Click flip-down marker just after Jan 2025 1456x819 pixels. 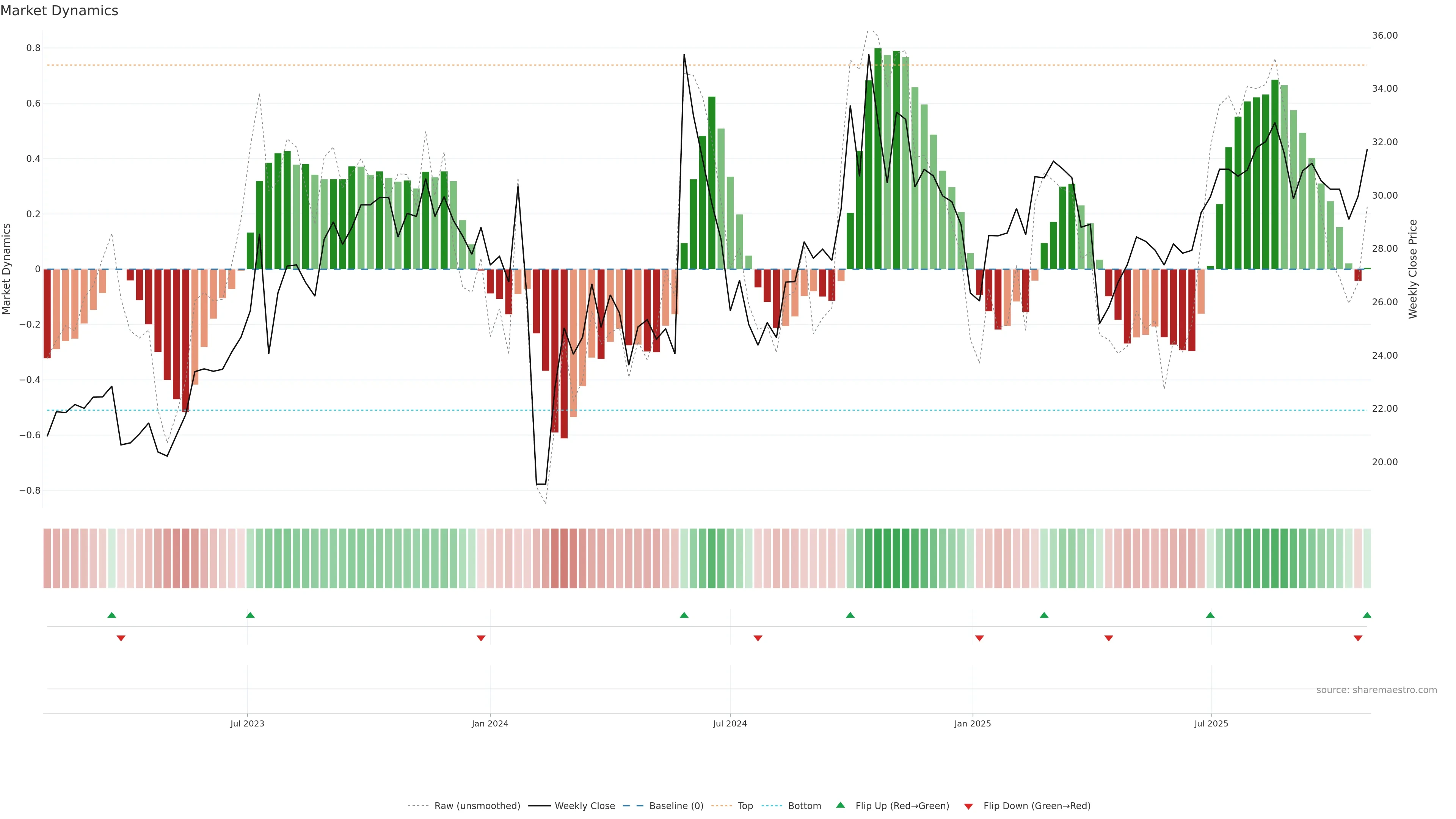pos(979,638)
